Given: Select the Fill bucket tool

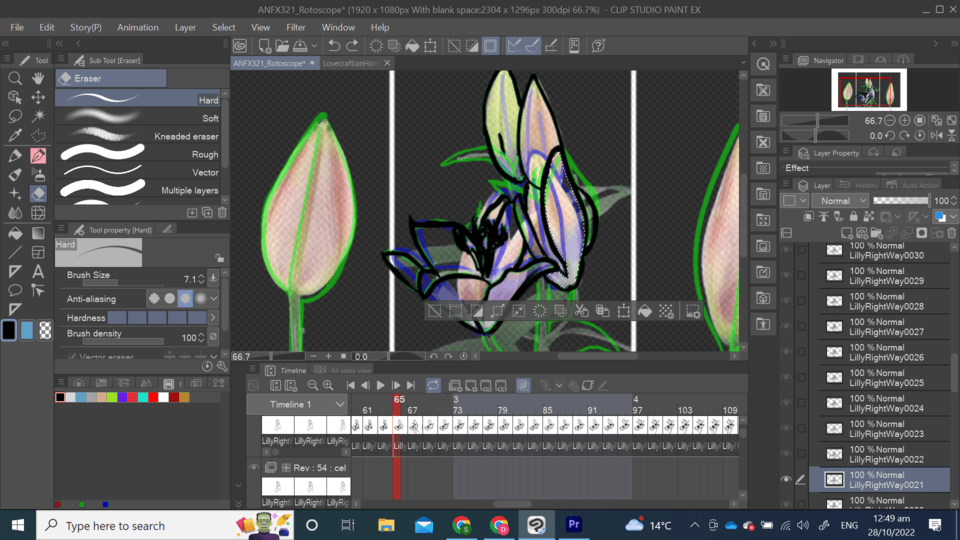Looking at the screenshot, I should pos(15,233).
